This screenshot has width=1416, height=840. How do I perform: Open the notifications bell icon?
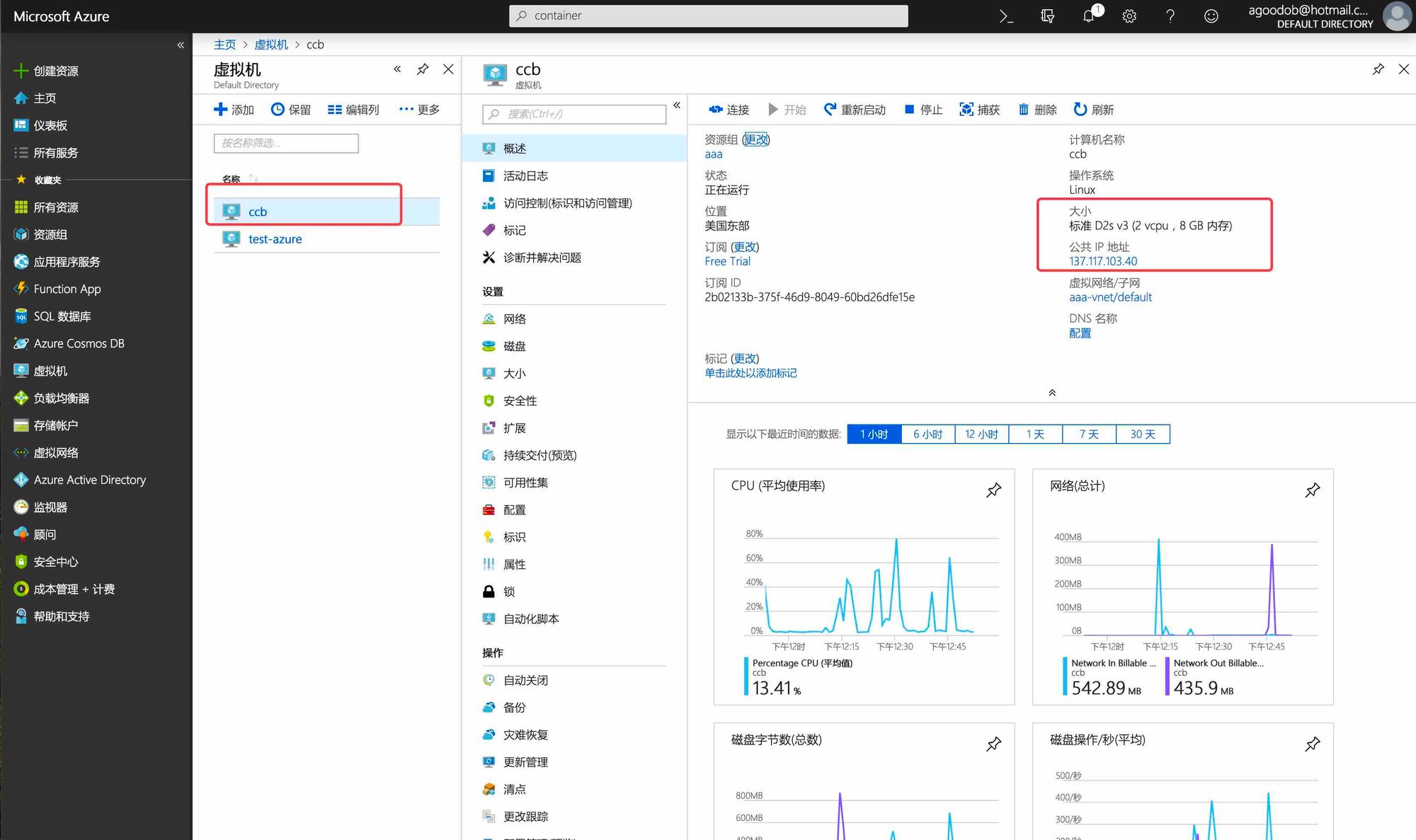tap(1089, 16)
